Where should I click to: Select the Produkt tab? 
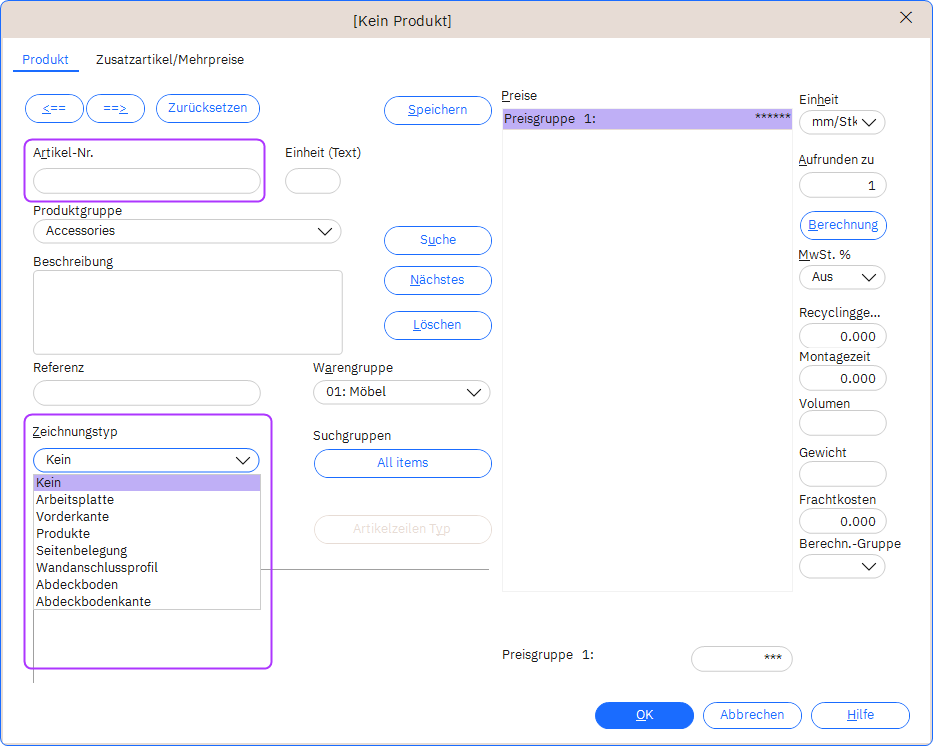(46, 60)
